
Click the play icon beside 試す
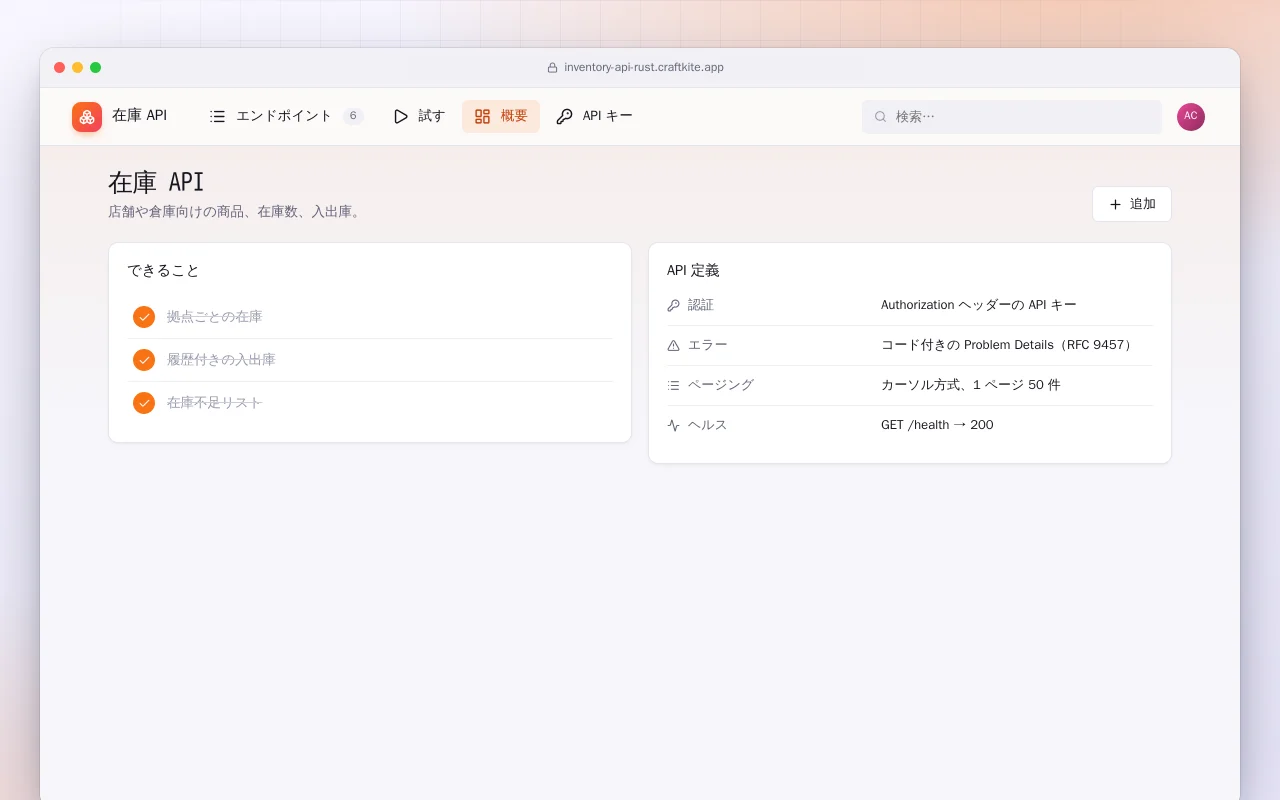click(x=401, y=116)
